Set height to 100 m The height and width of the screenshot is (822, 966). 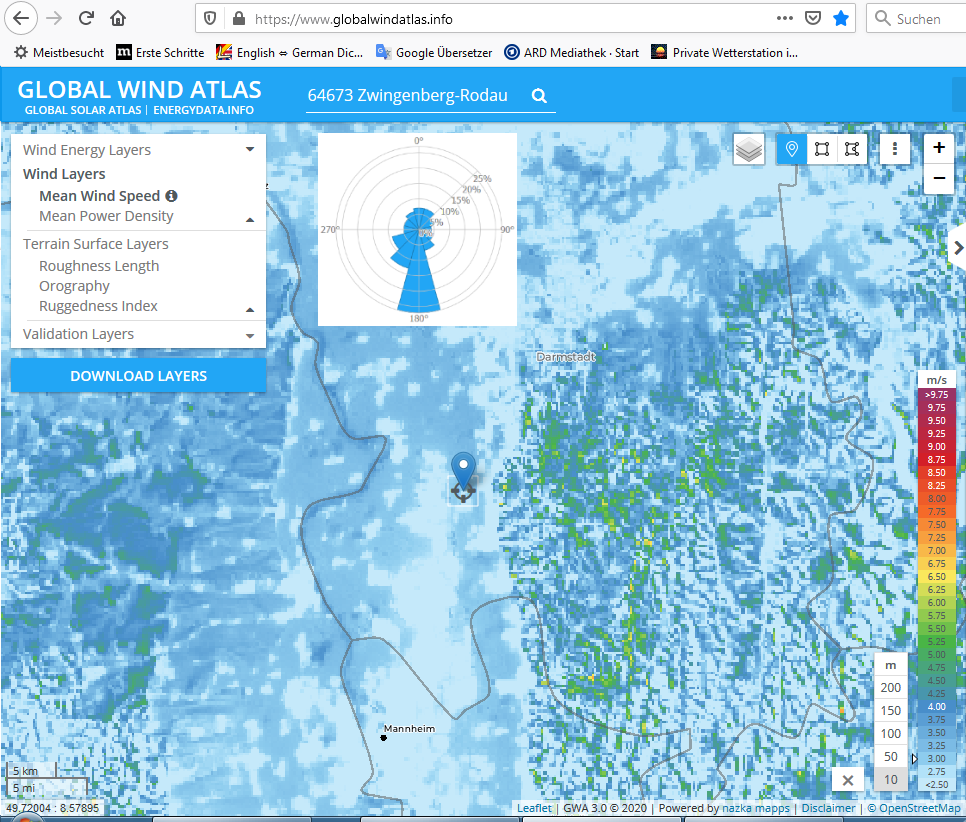tap(890, 734)
